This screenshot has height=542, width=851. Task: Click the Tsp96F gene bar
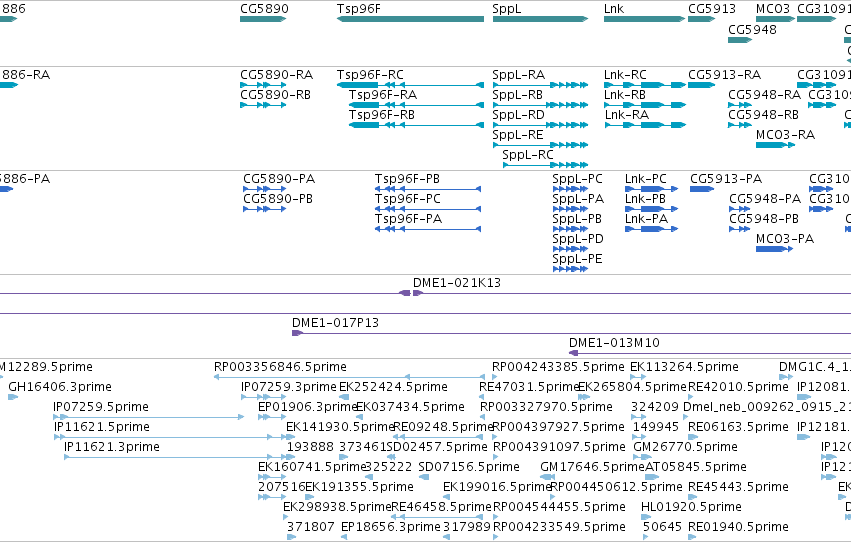pyautogui.click(x=410, y=19)
